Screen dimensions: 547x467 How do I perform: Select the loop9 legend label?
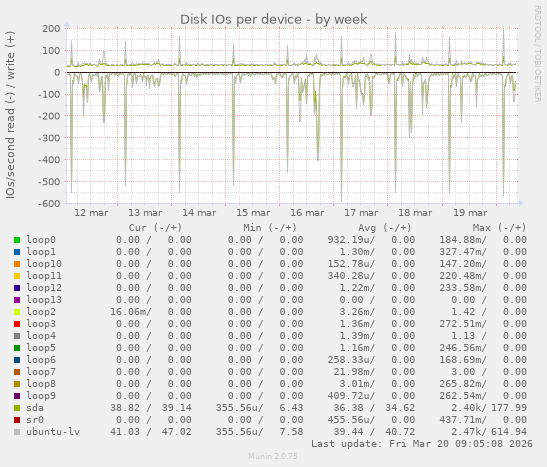(x=41, y=396)
